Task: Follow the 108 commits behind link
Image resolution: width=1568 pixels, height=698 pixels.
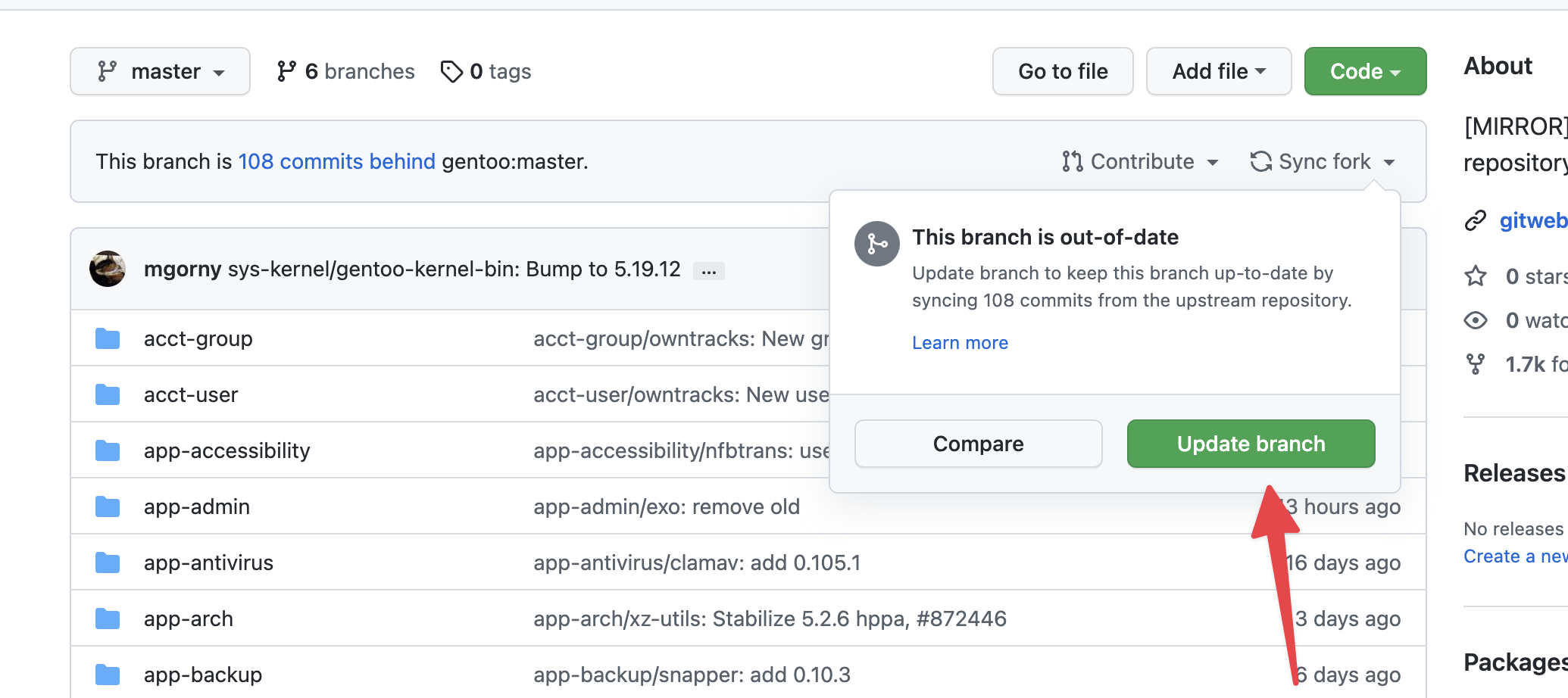Action: point(336,161)
